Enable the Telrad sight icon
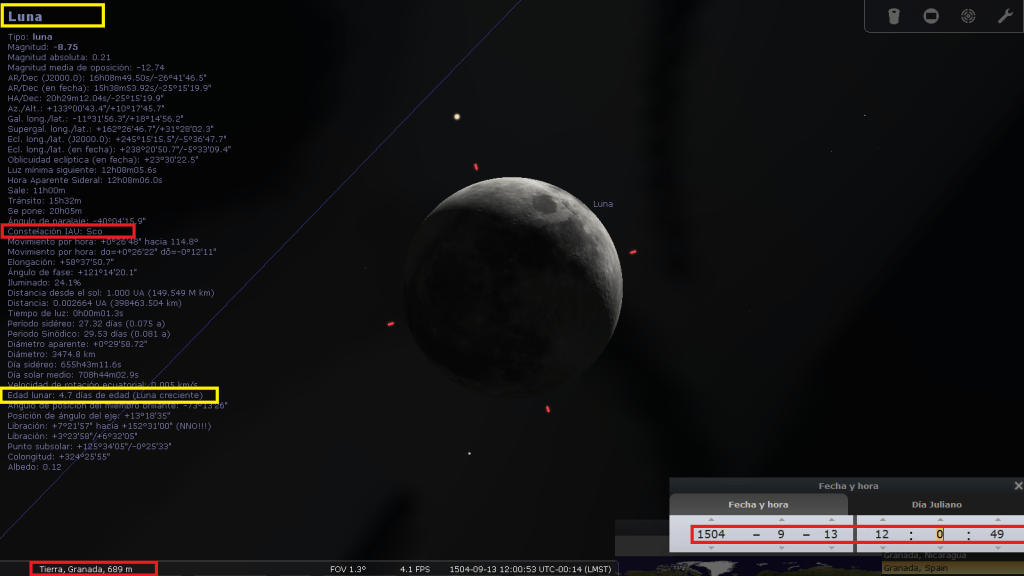 [x=968, y=16]
